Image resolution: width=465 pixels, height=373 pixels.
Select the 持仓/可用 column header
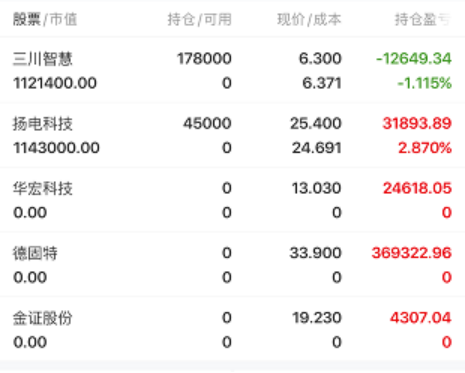tap(199, 19)
